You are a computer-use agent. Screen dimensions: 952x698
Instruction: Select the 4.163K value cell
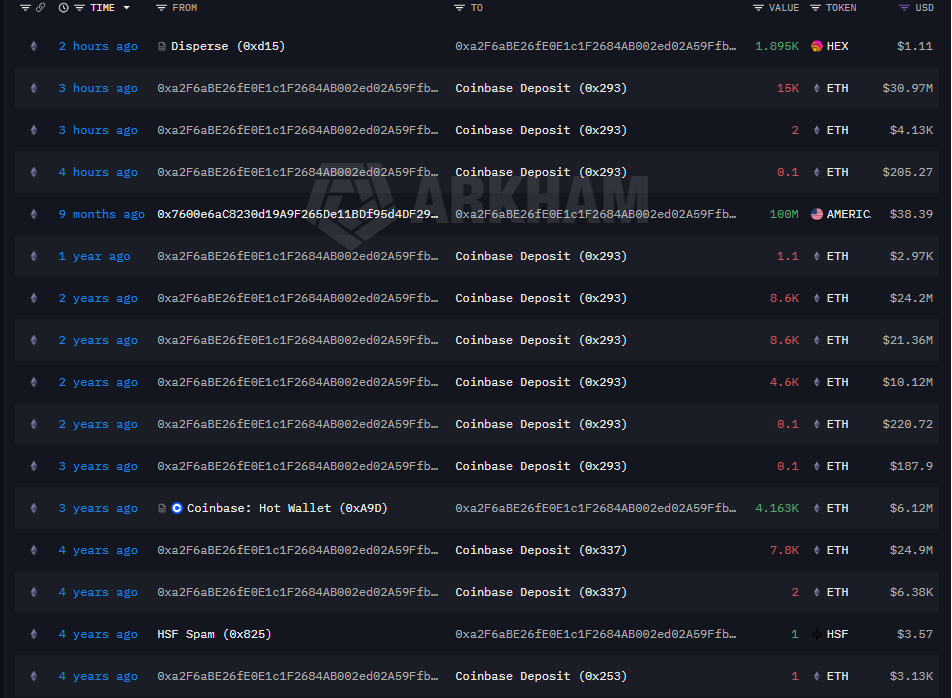click(777, 508)
